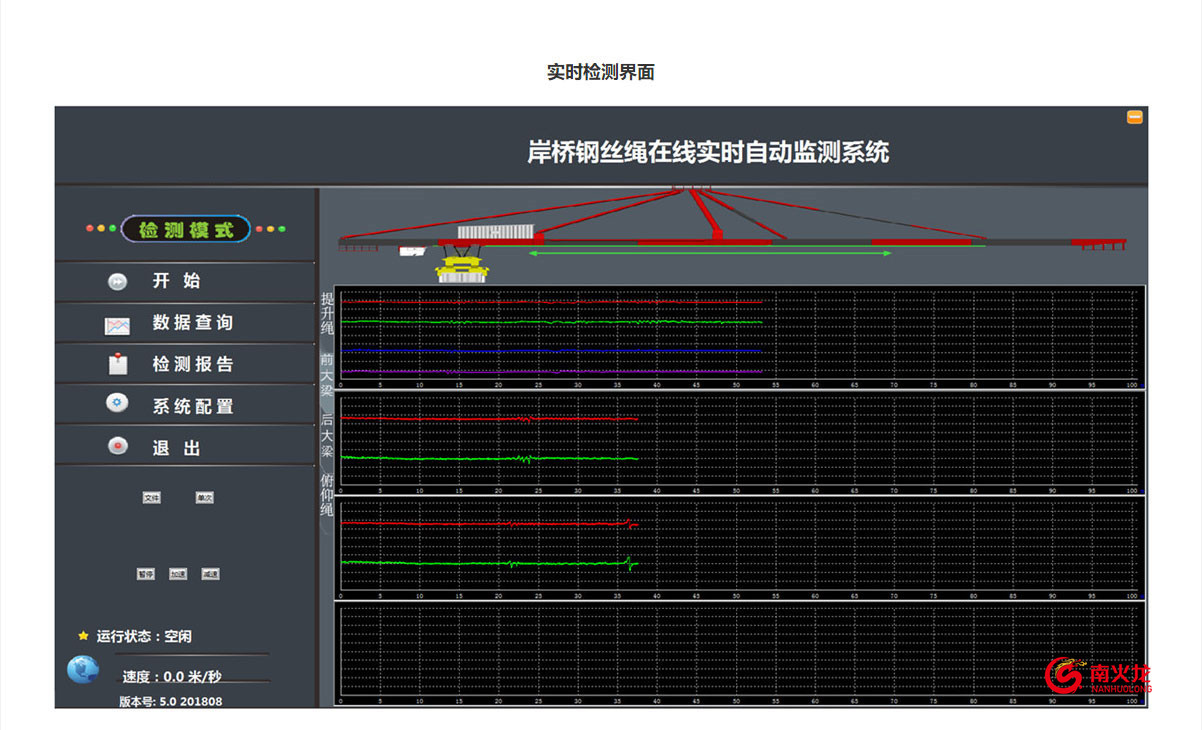This screenshot has width=1202, height=730.
Task: Click the blue globe icon at bottom left
Action: click(83, 669)
